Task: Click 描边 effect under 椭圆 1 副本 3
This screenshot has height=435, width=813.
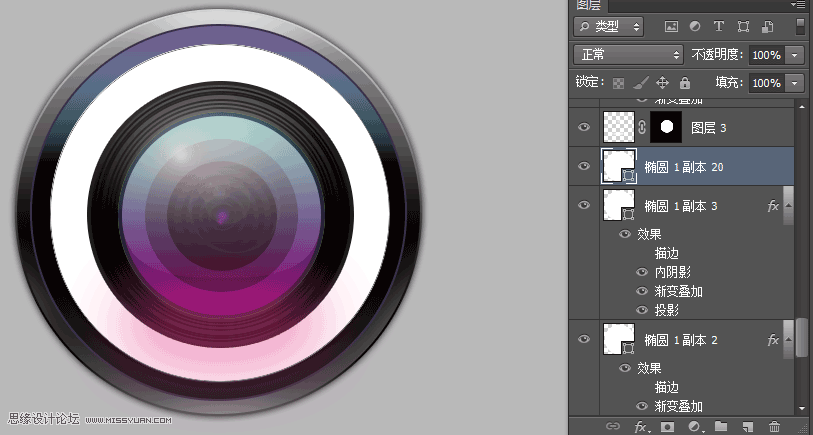Action: click(x=666, y=253)
